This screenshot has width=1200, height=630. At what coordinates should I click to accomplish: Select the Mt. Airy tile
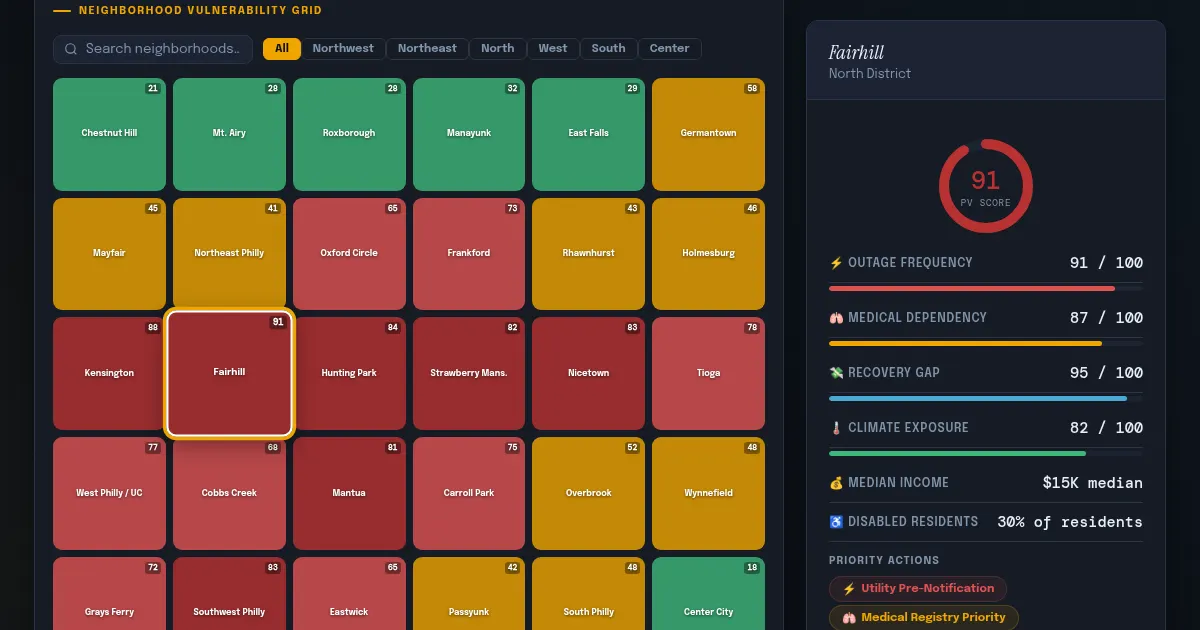coord(229,134)
